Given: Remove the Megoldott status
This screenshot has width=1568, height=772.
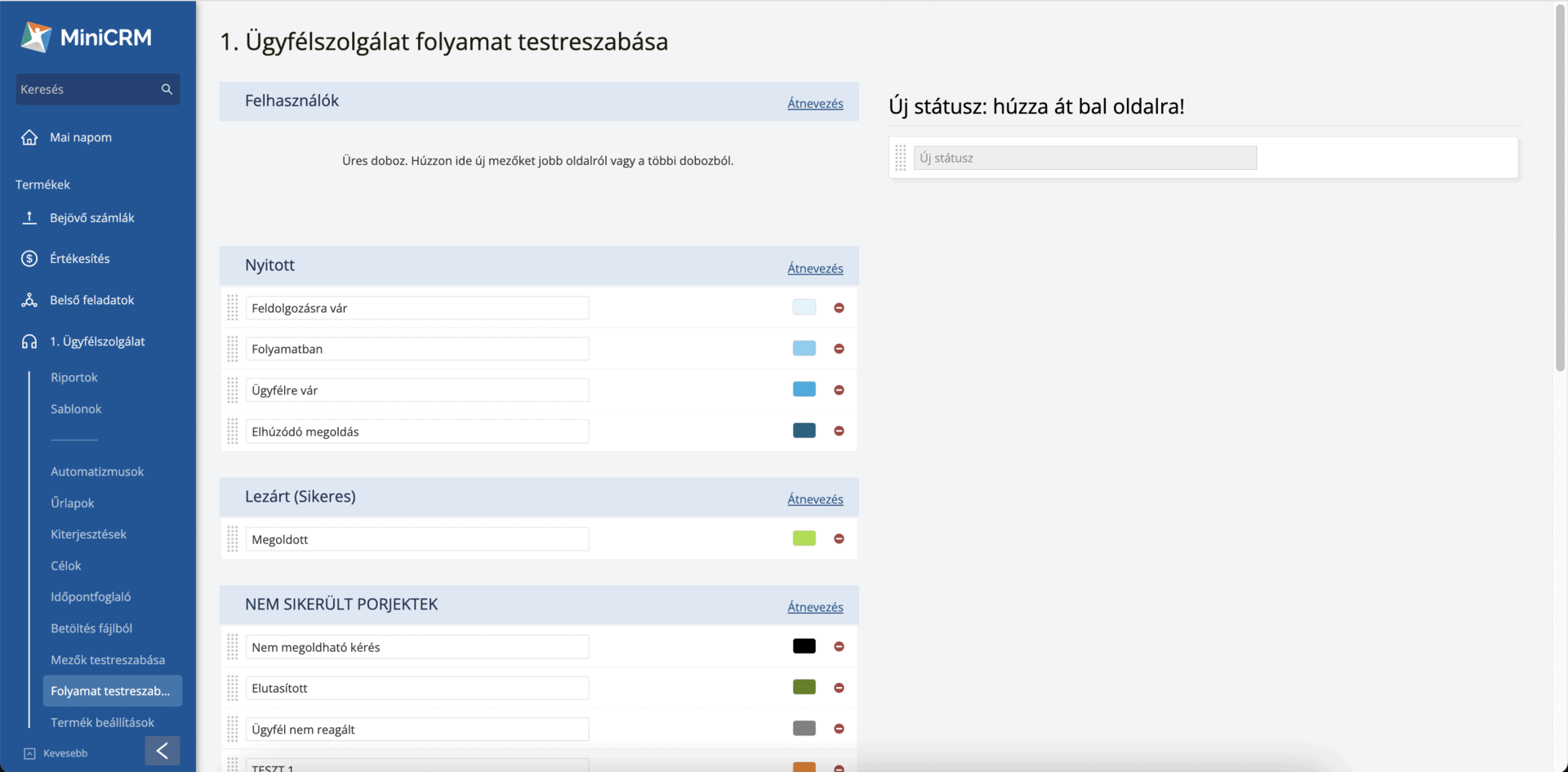Looking at the screenshot, I should point(839,539).
